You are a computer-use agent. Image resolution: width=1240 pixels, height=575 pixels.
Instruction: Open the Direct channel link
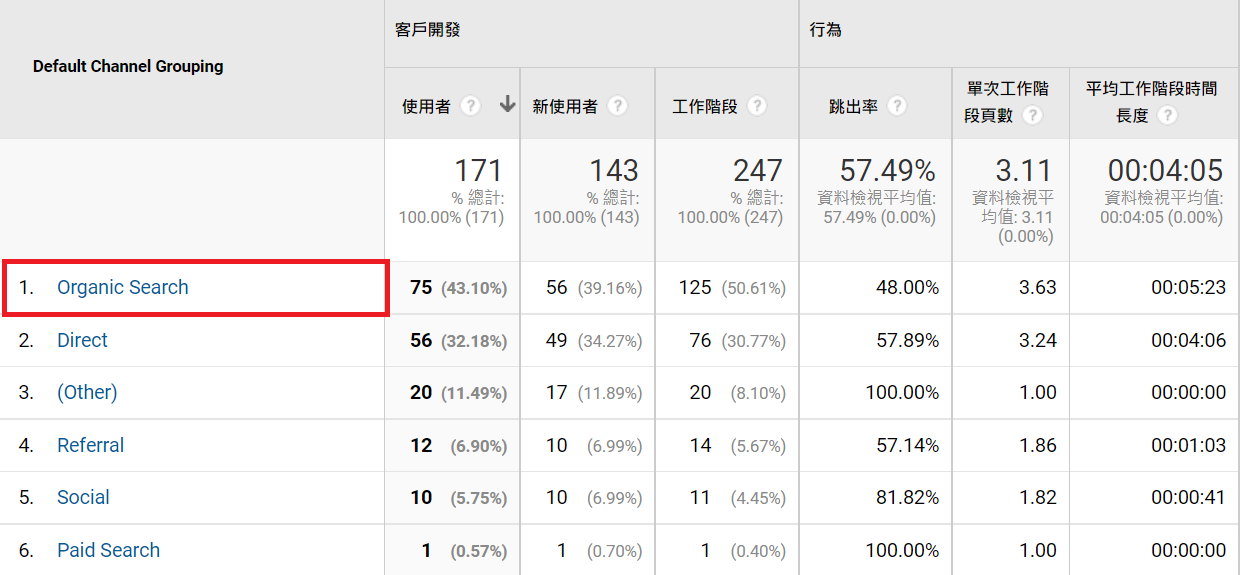click(82, 340)
